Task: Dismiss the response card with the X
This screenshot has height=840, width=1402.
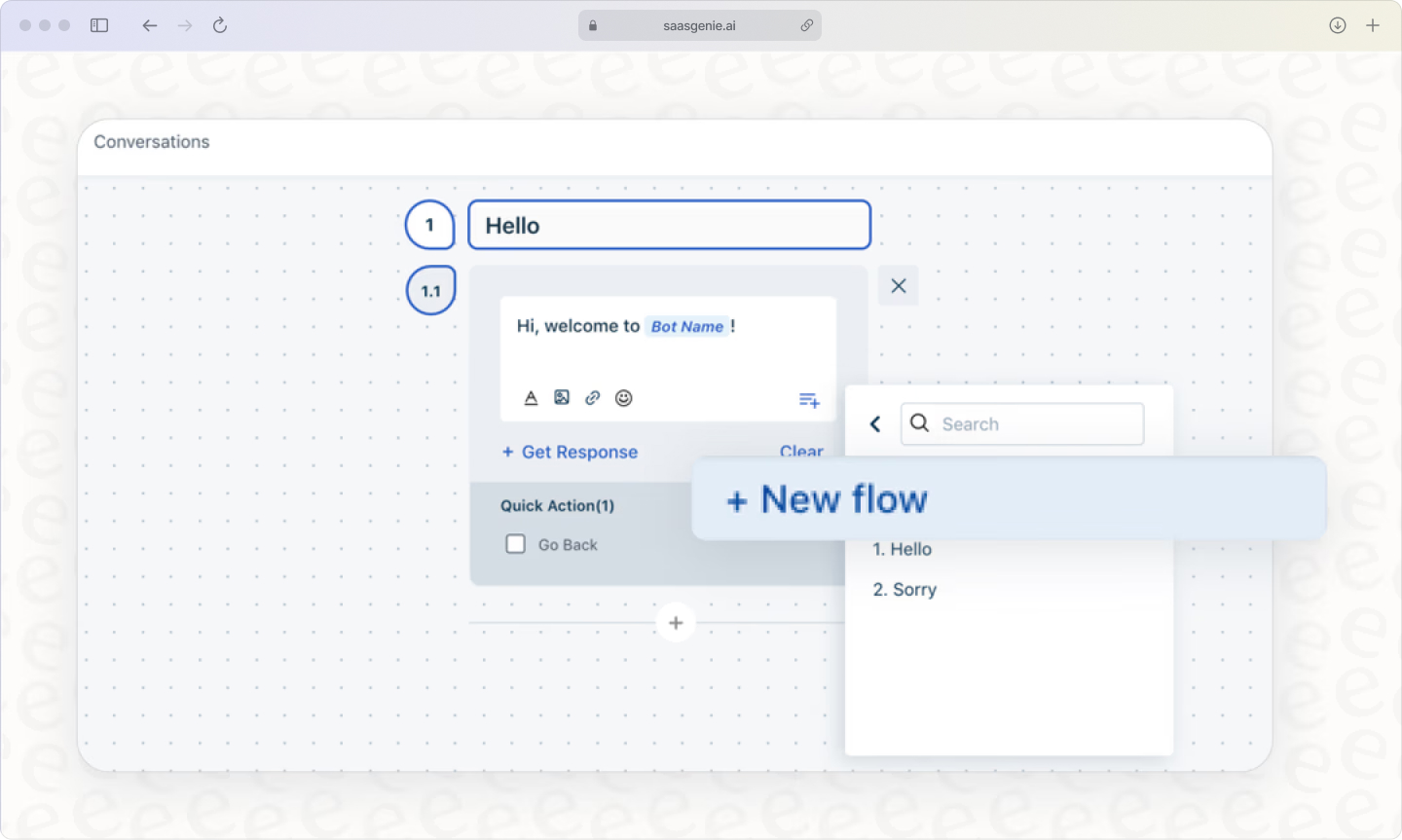Action: [x=898, y=285]
